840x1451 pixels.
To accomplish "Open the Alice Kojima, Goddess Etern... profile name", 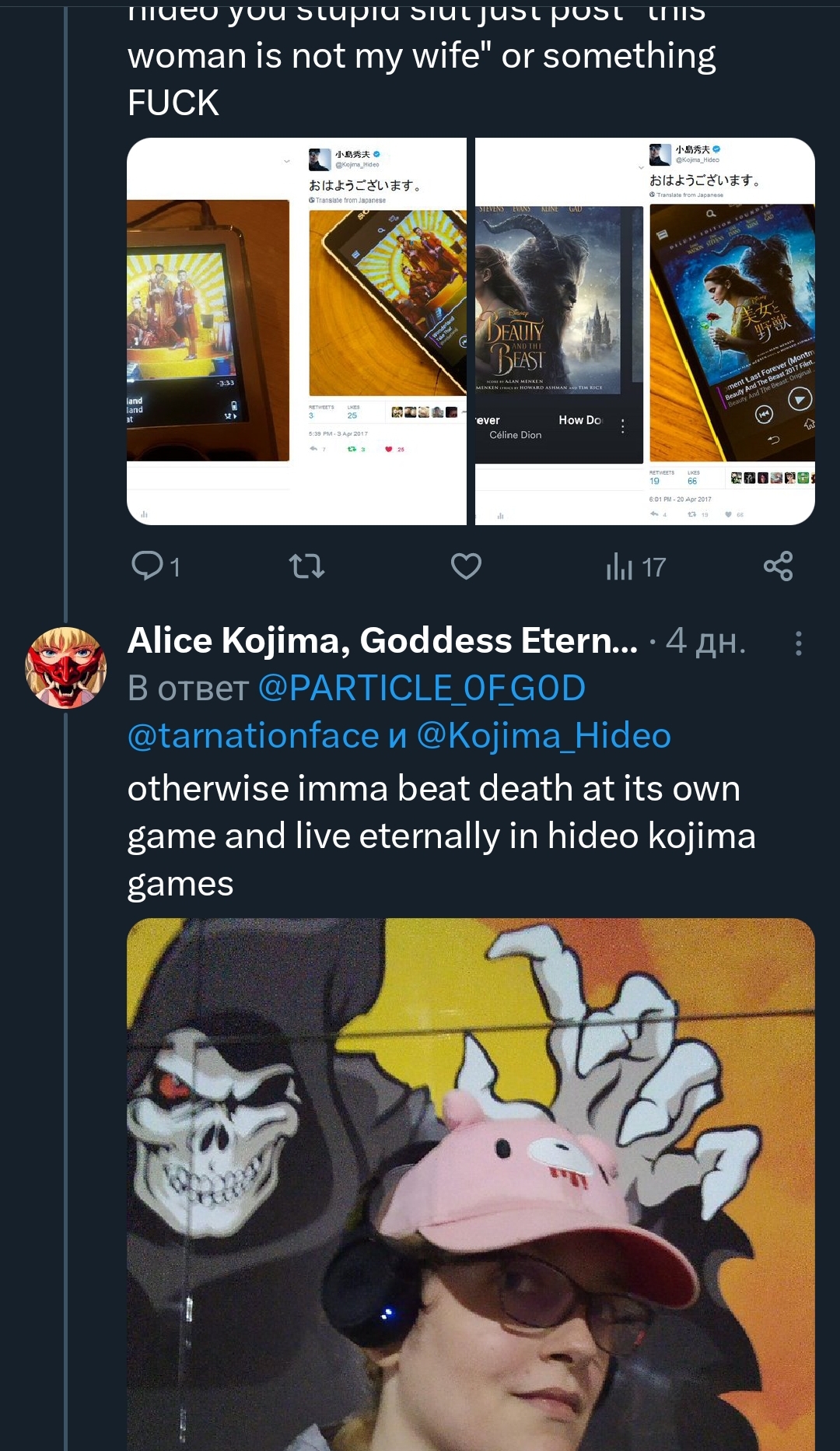I will point(383,641).
